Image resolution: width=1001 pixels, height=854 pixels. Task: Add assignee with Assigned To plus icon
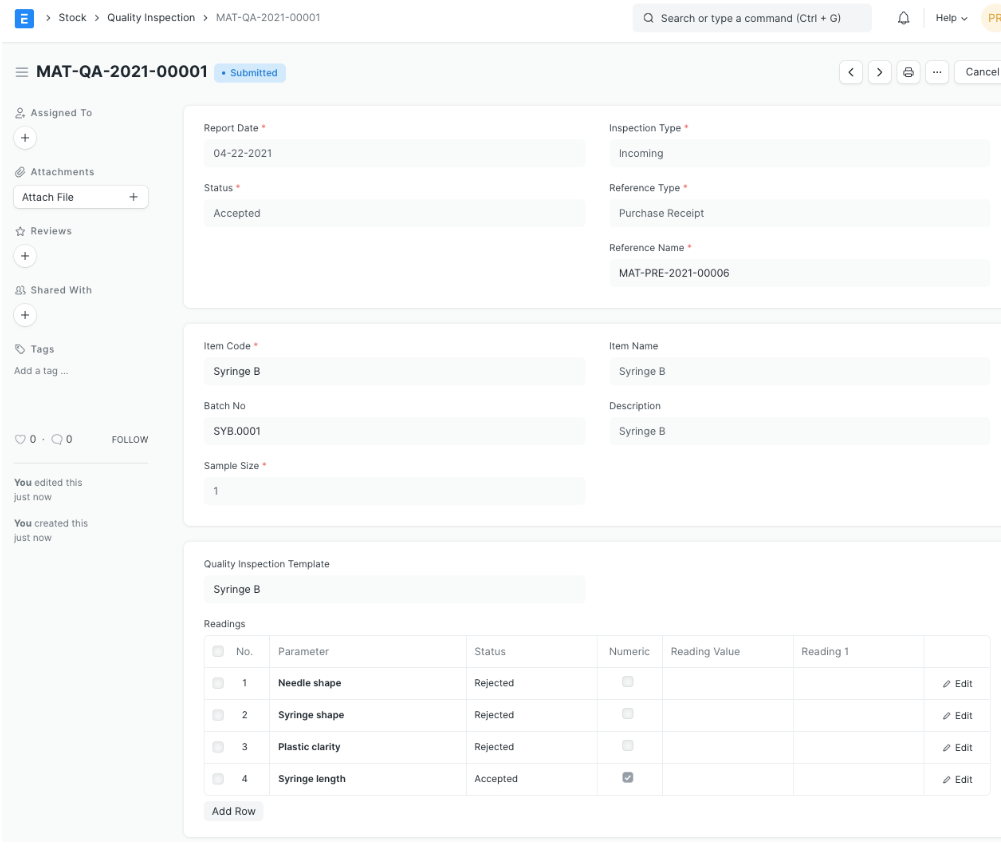point(25,138)
